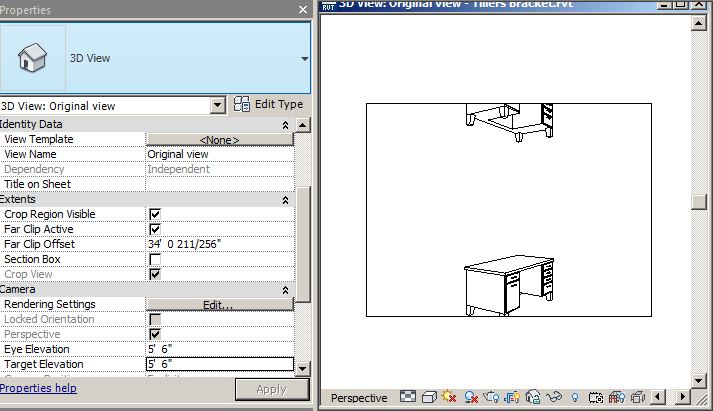This screenshot has height=411, width=713.
Task: Click the 3D view vertical scroll down arrow
Action: (x=698, y=380)
